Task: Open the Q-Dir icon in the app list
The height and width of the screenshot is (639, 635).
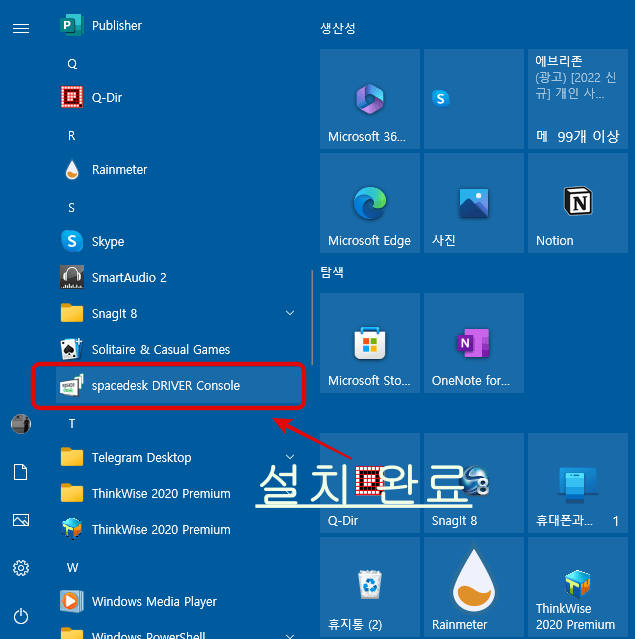Action: click(x=72, y=97)
